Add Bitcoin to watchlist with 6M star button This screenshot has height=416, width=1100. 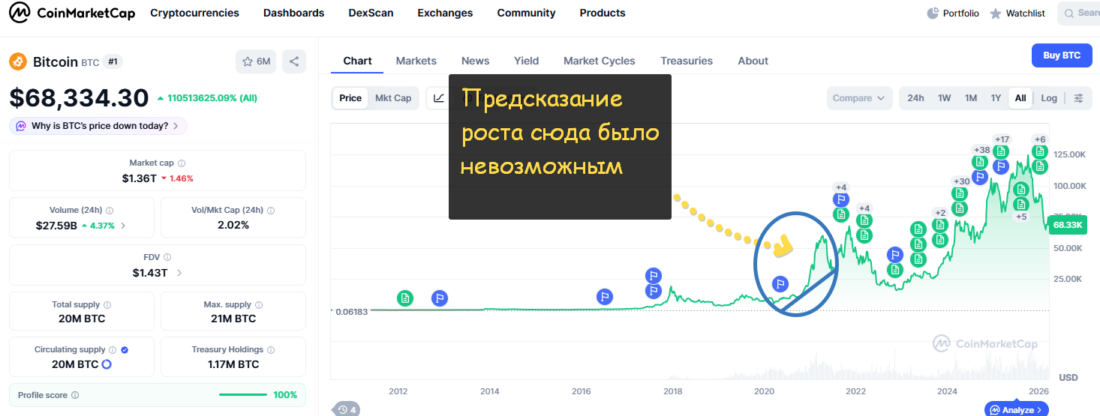(256, 62)
